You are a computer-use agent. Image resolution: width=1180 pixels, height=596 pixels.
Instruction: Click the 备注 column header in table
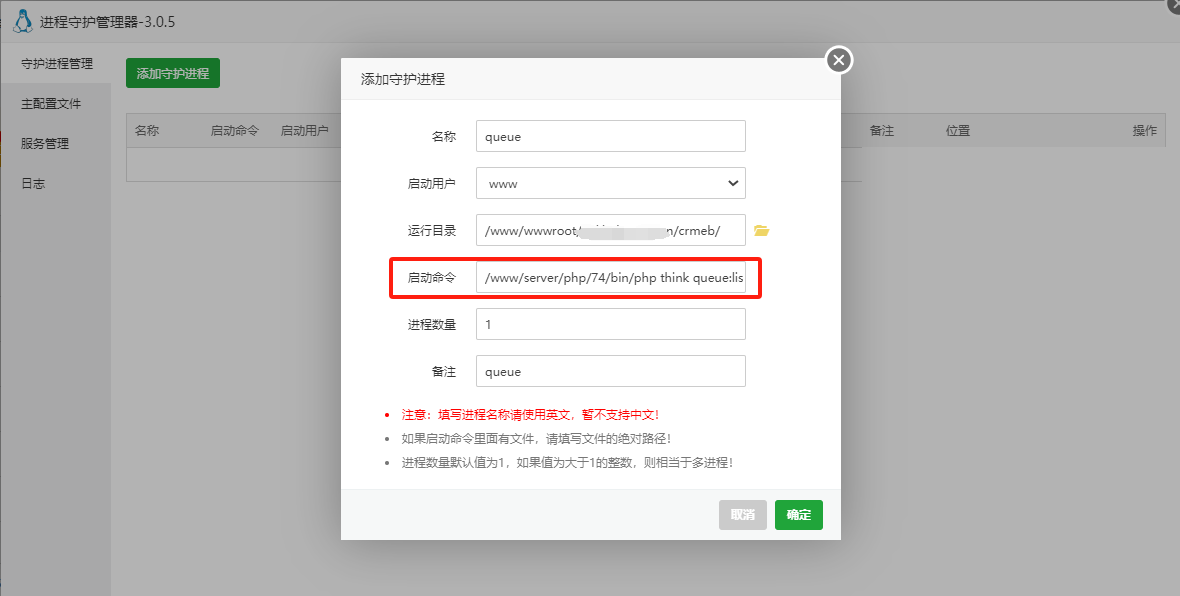[881, 131]
